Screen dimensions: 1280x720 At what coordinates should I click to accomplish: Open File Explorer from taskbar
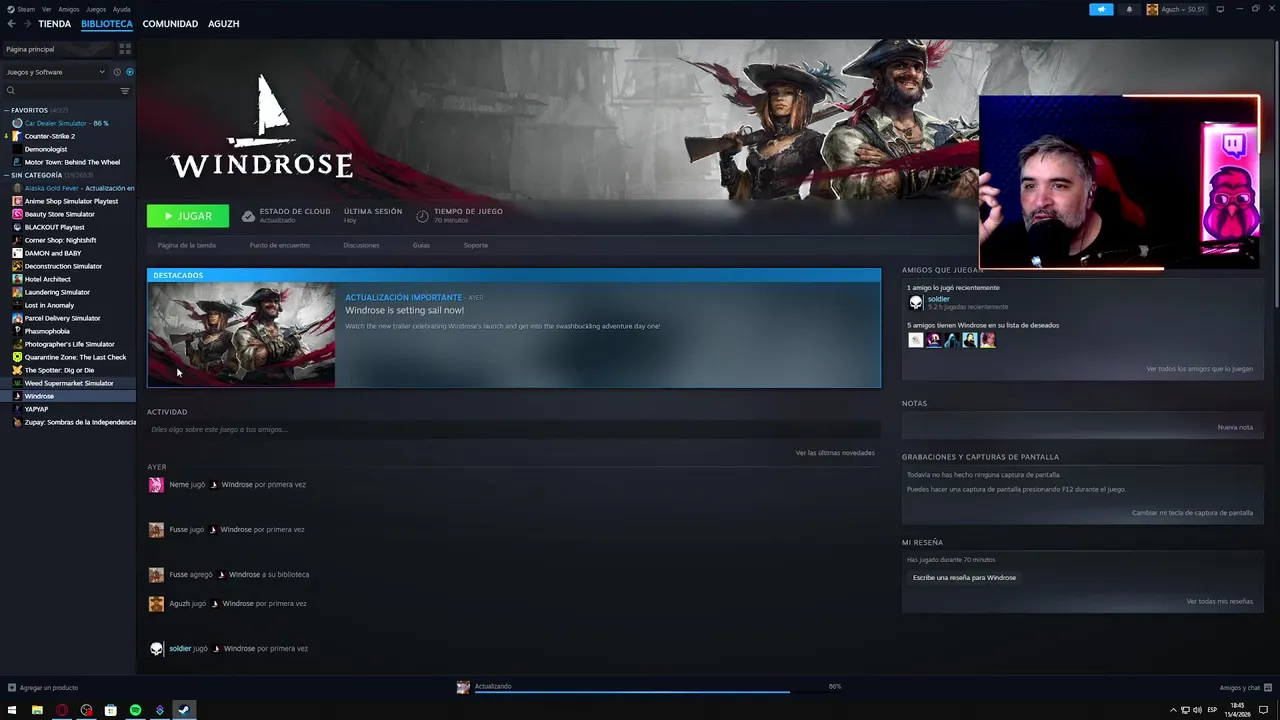click(x=37, y=710)
